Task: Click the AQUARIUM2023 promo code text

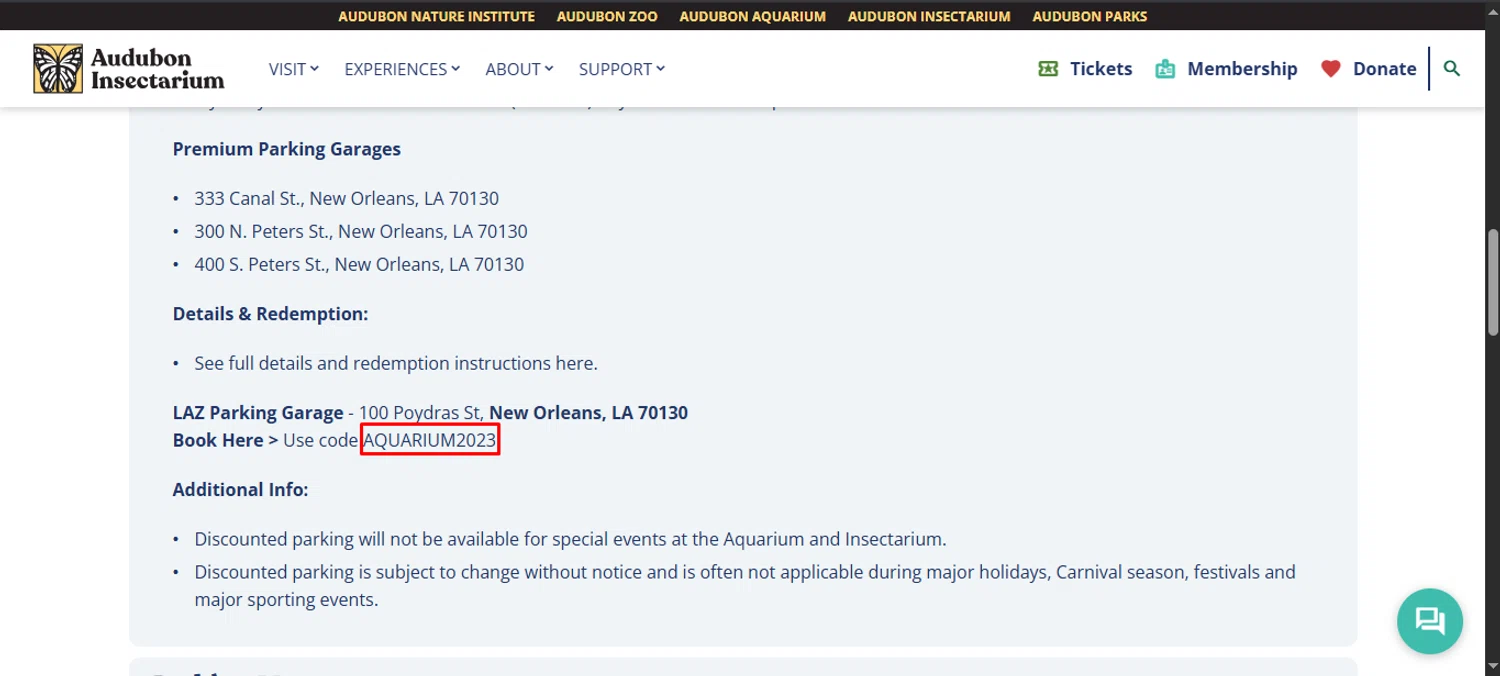Action: click(x=430, y=440)
